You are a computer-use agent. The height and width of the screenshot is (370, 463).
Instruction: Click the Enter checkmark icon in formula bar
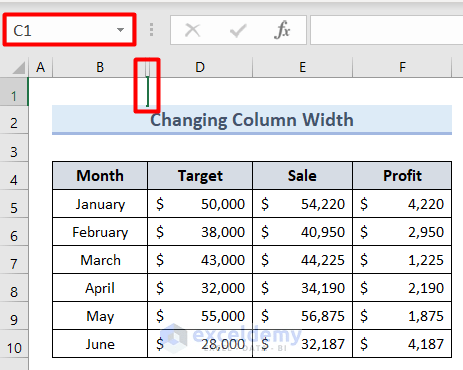[x=238, y=30]
